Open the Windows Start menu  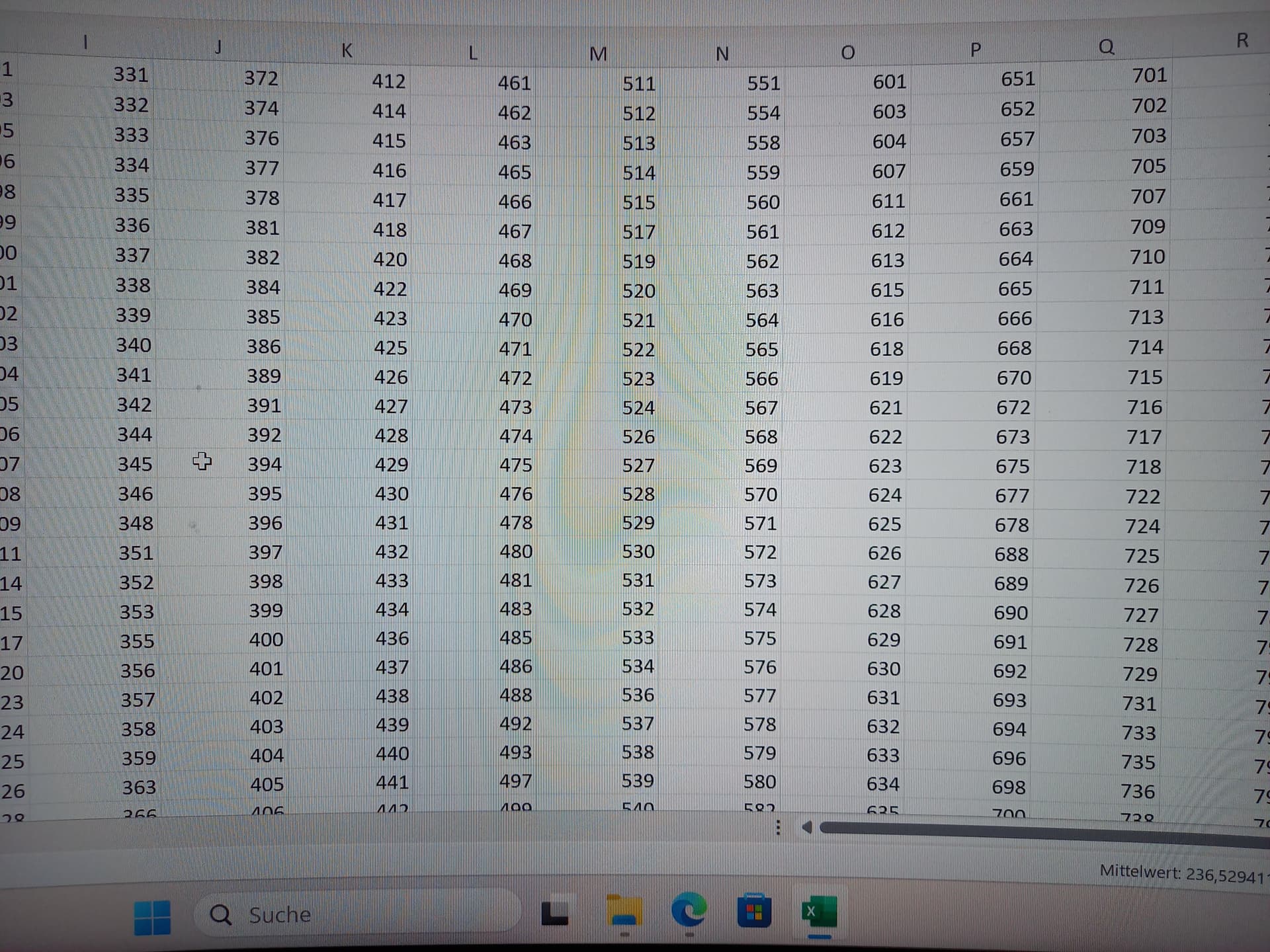point(152,917)
